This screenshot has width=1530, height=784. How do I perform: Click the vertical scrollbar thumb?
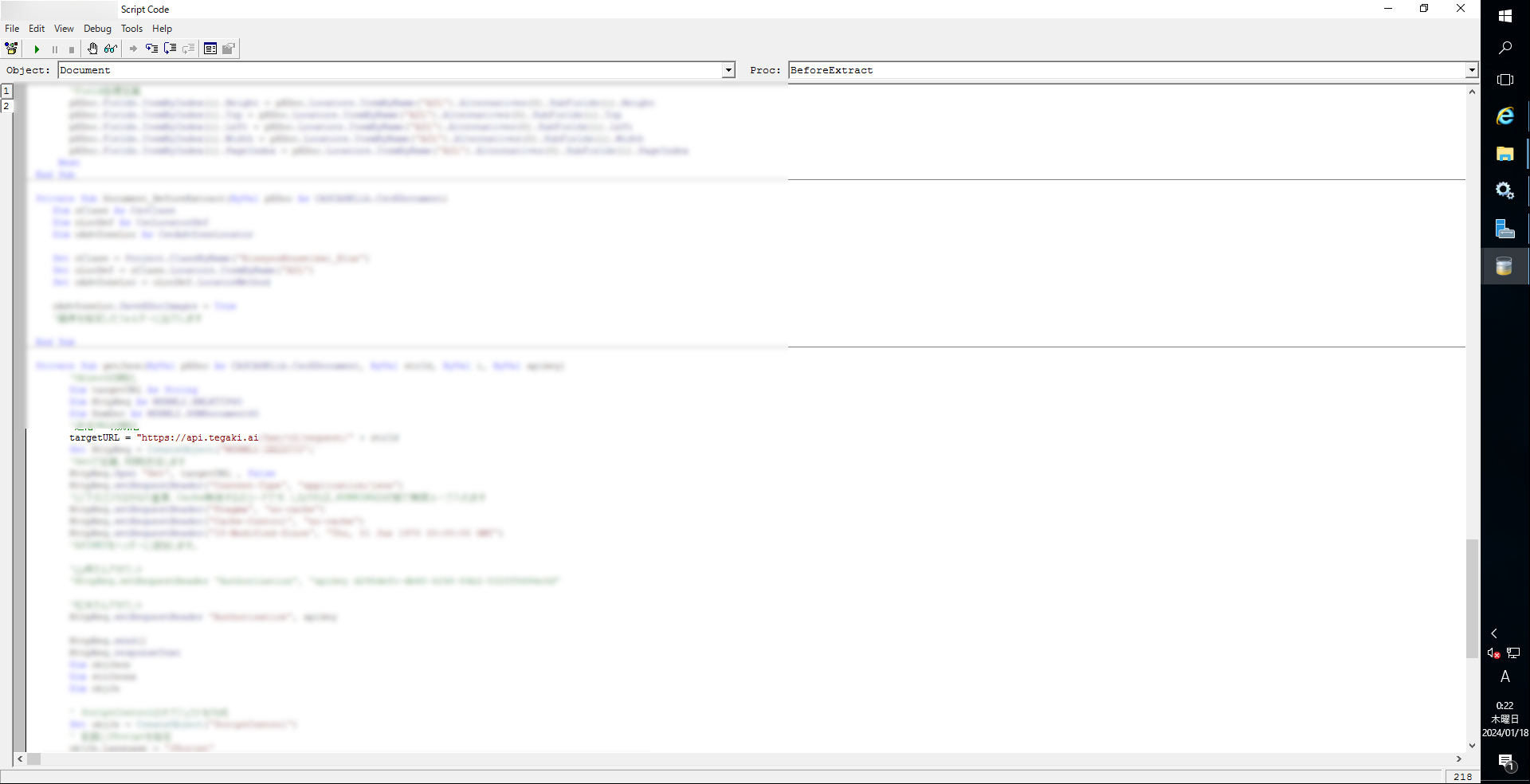1472,598
